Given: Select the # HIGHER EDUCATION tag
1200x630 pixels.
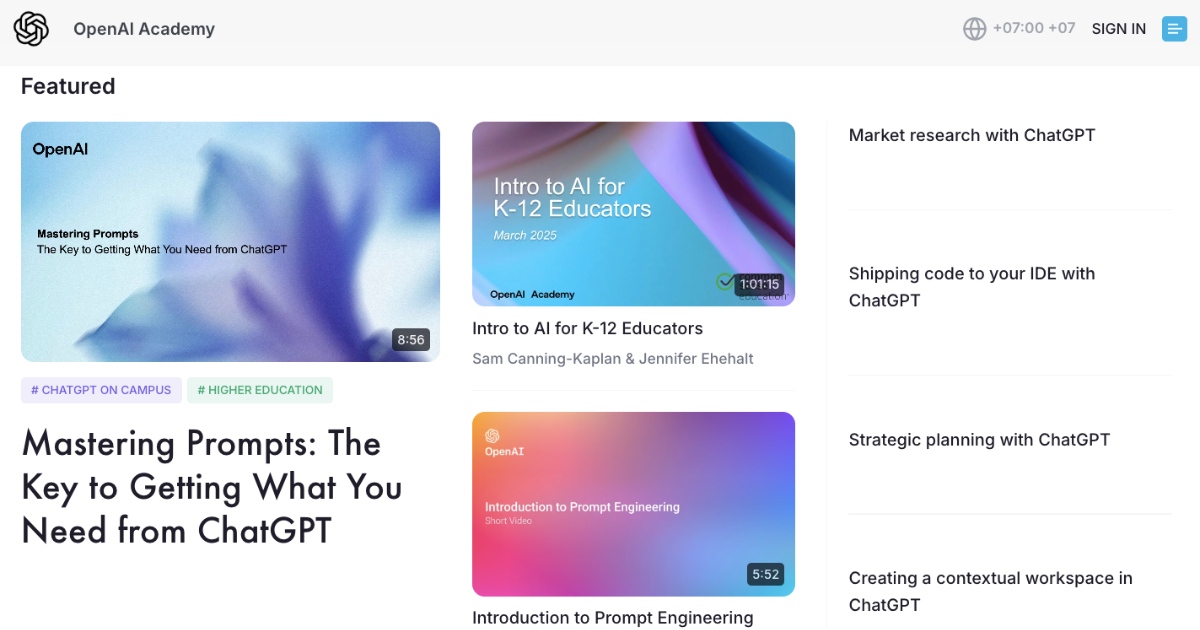Looking at the screenshot, I should click(260, 390).
